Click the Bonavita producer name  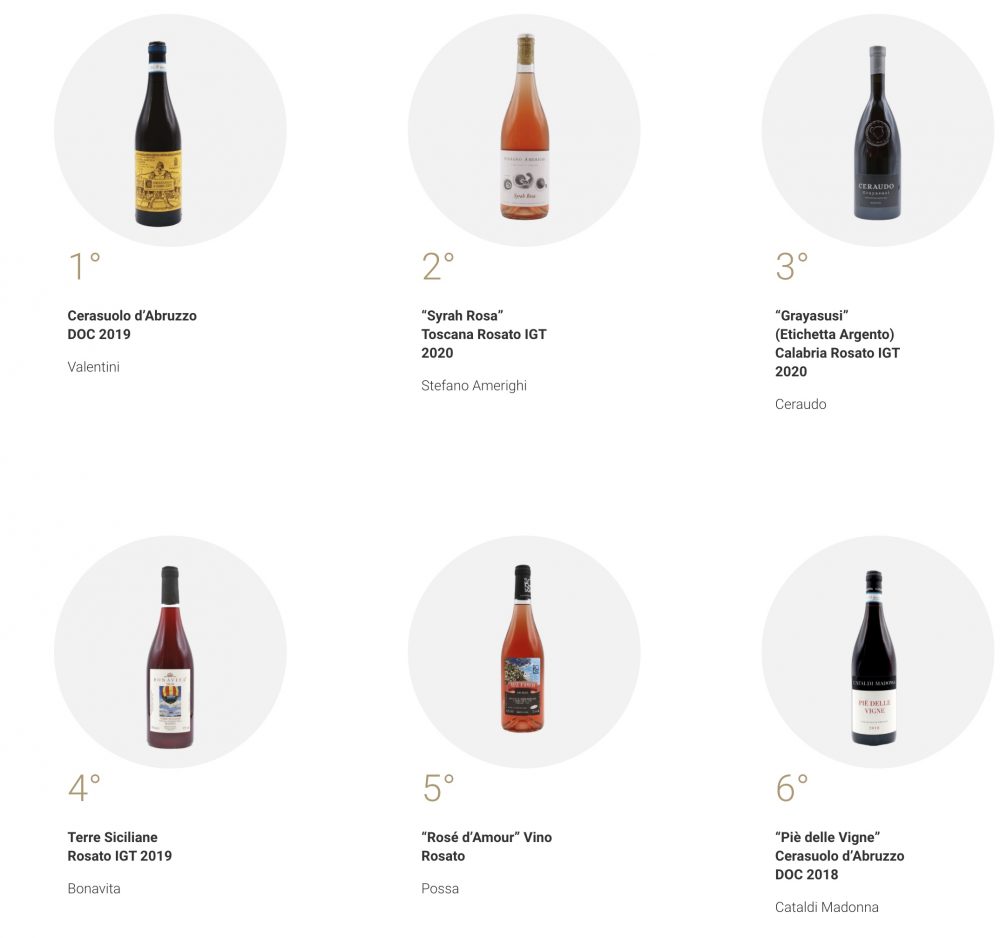(94, 889)
